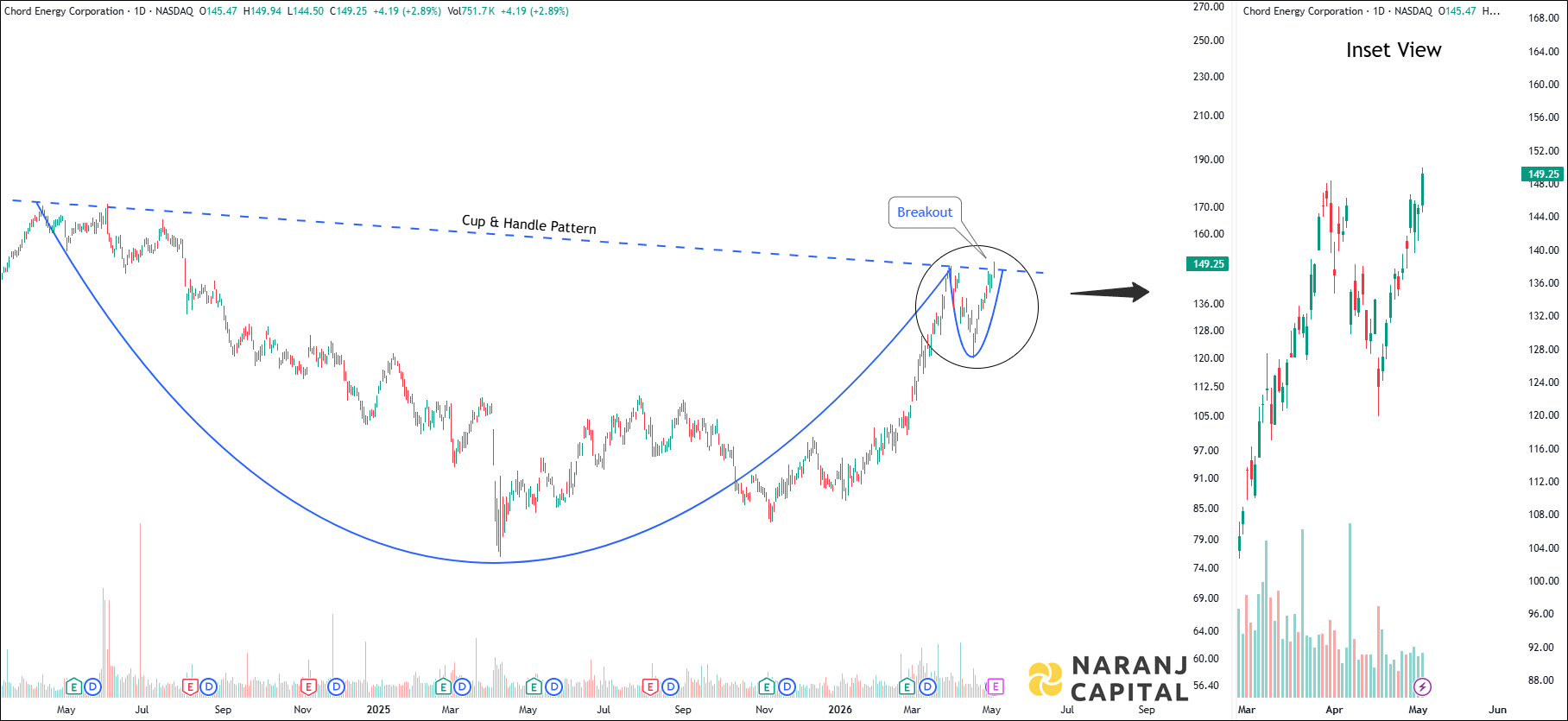1568x721 pixels.
Task: Click the '124.00' label on inset price axis
Action: point(1544,383)
